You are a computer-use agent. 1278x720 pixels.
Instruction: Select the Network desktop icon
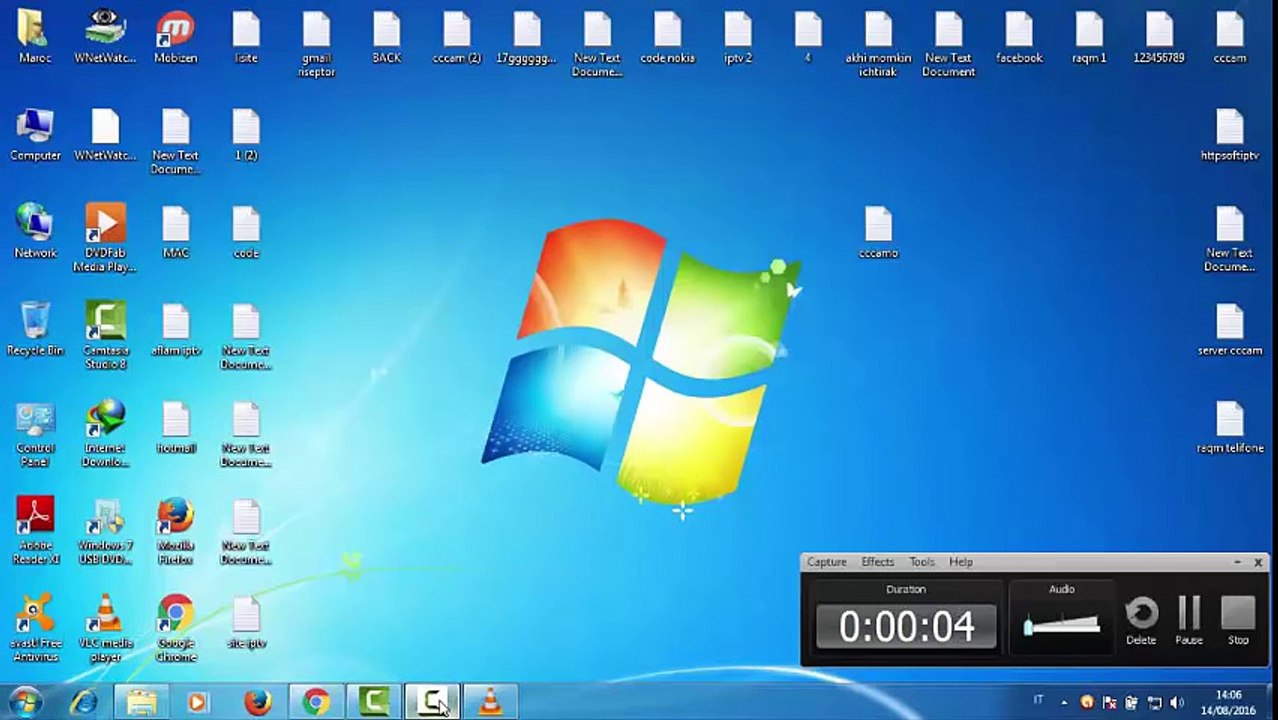(x=35, y=232)
